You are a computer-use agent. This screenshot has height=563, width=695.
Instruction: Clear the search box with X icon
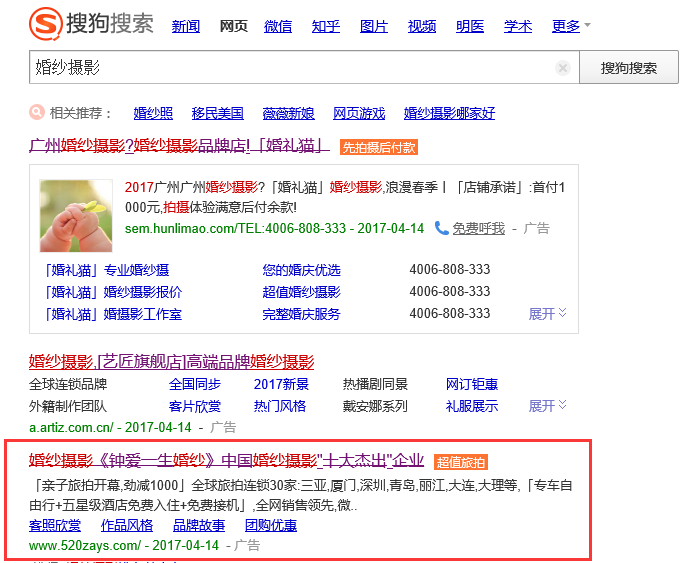[x=563, y=68]
